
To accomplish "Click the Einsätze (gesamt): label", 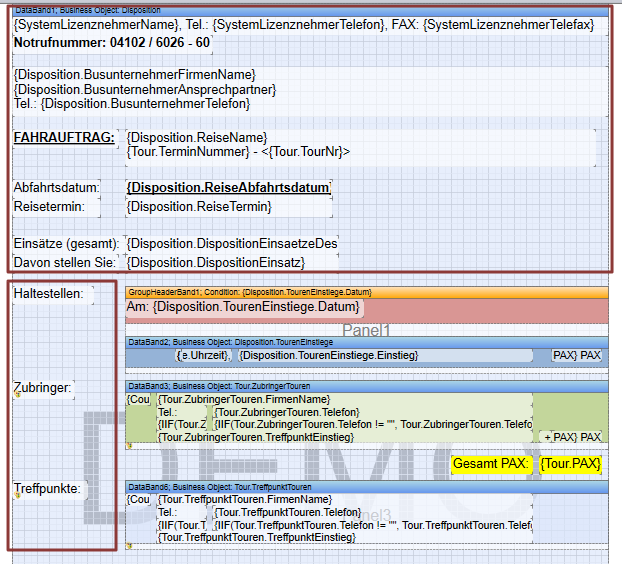I will [x=66, y=244].
